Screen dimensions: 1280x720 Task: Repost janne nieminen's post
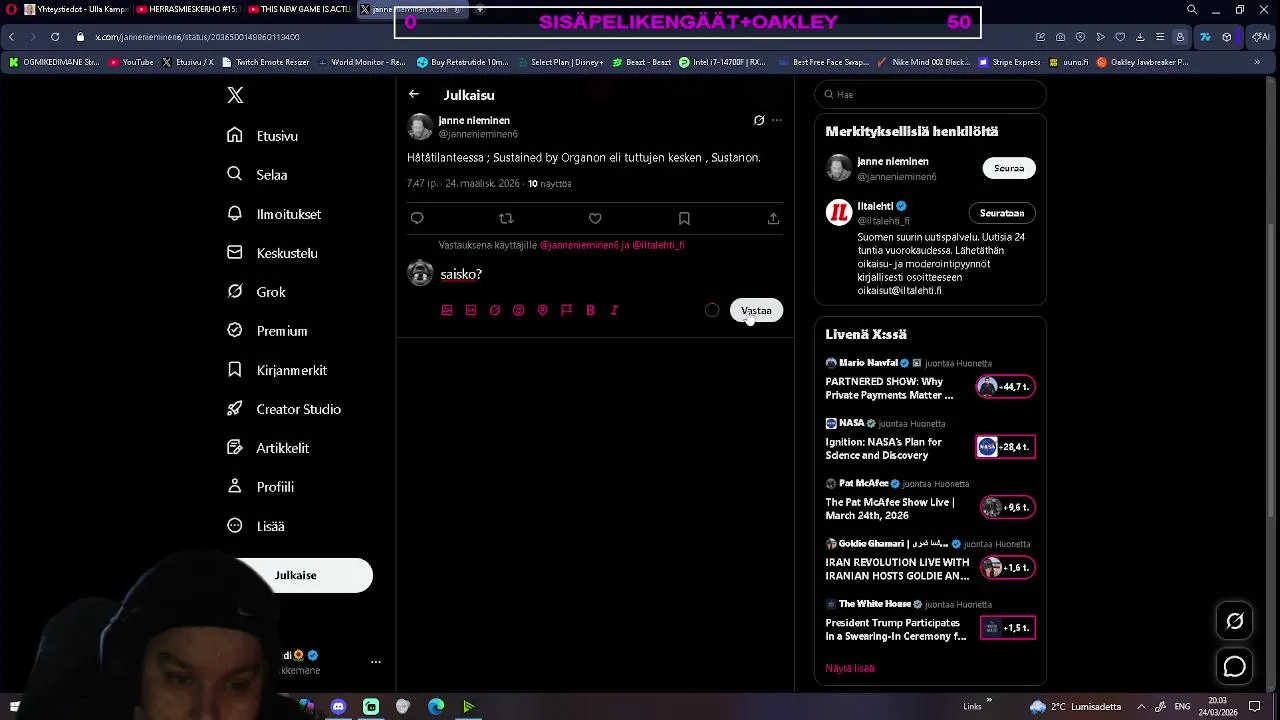[x=506, y=218]
